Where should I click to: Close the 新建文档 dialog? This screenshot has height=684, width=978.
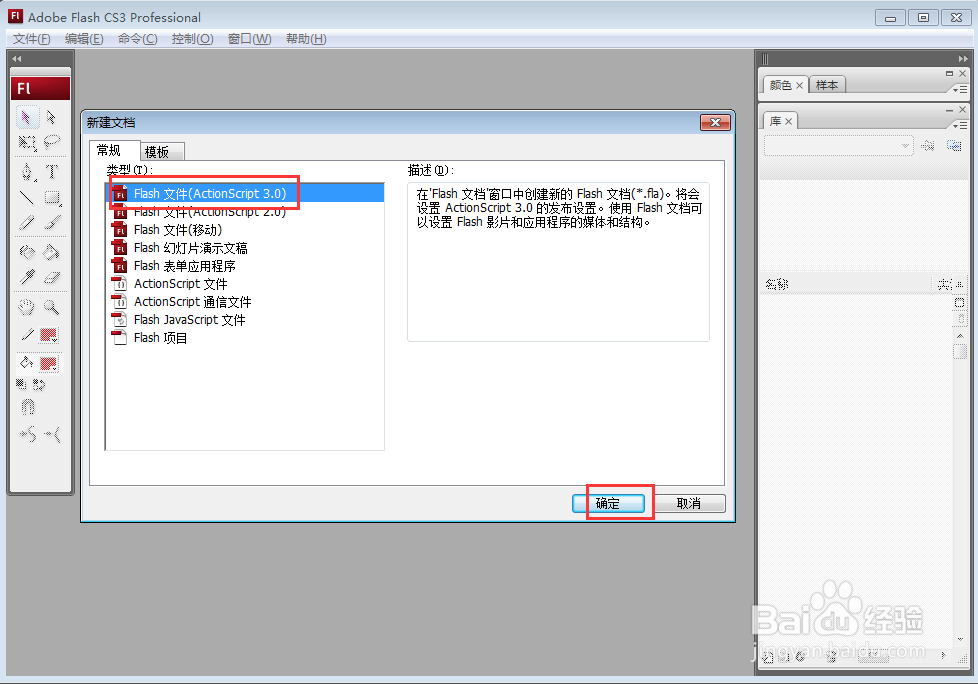pyautogui.click(x=715, y=122)
